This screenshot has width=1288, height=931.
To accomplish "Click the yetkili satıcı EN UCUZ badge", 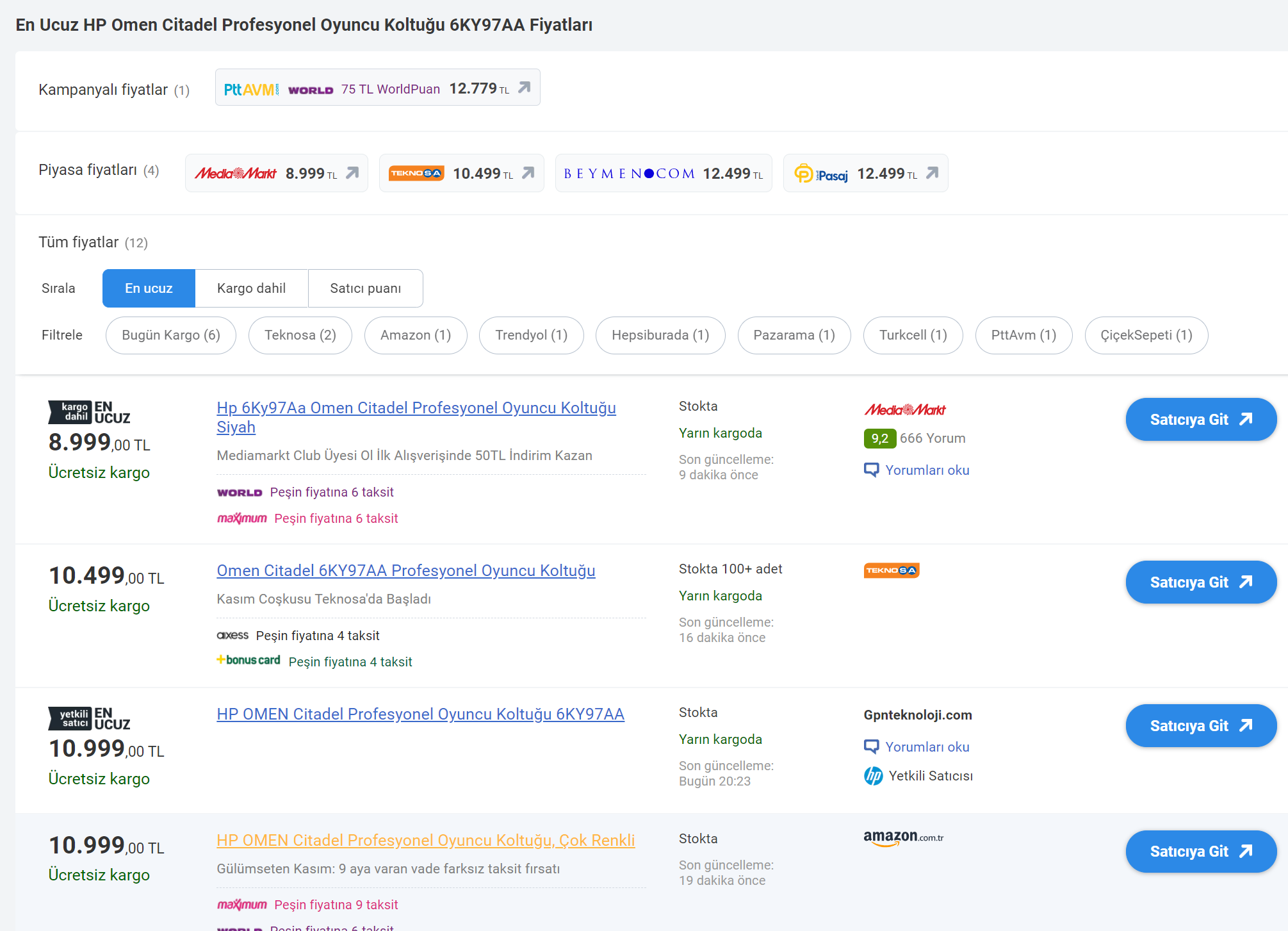I will (89, 718).
